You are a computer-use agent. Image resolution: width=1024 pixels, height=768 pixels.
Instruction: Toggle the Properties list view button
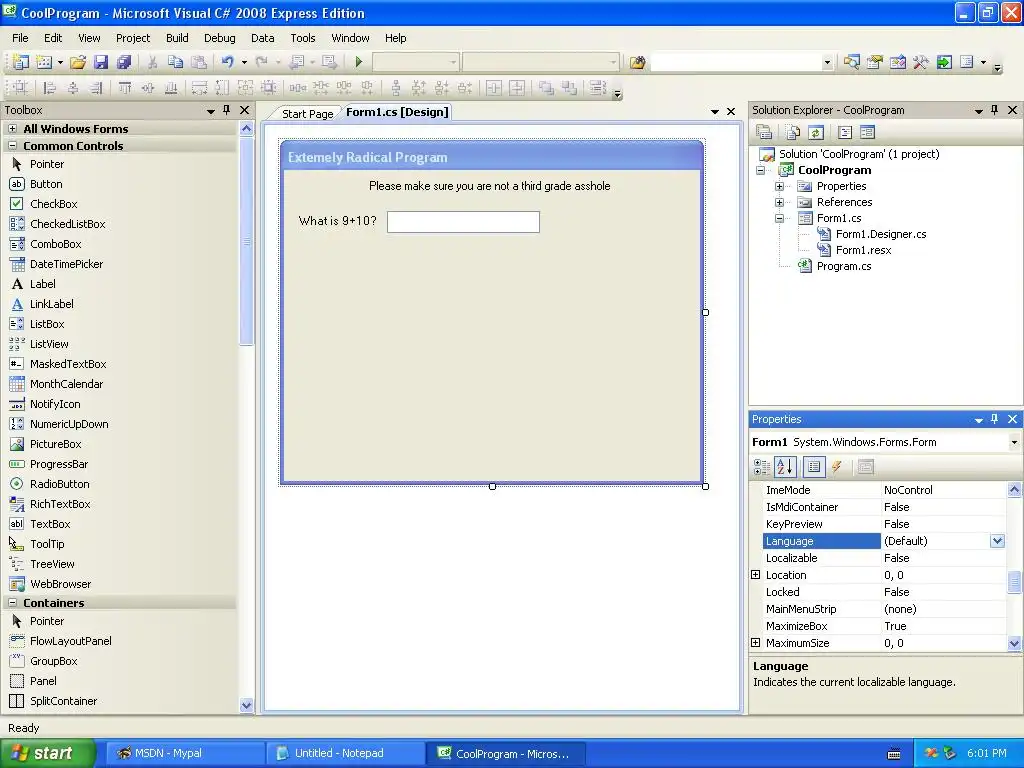click(814, 466)
